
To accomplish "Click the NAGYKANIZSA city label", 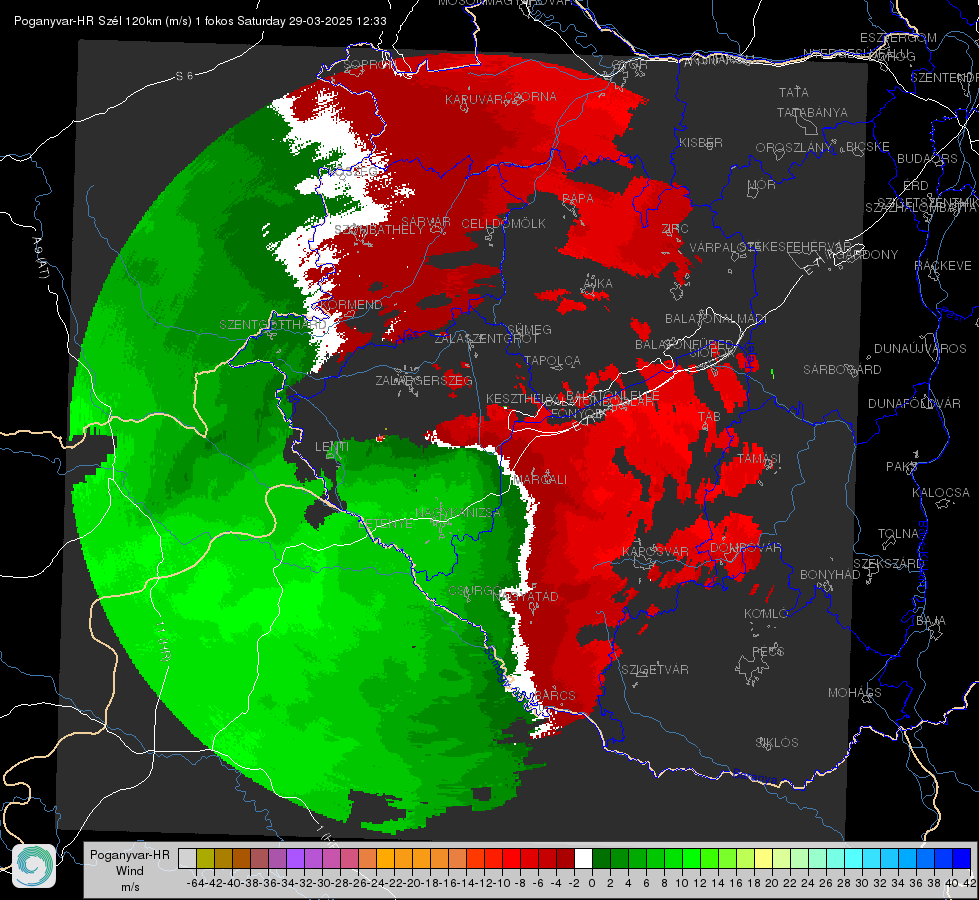I will [x=458, y=513].
